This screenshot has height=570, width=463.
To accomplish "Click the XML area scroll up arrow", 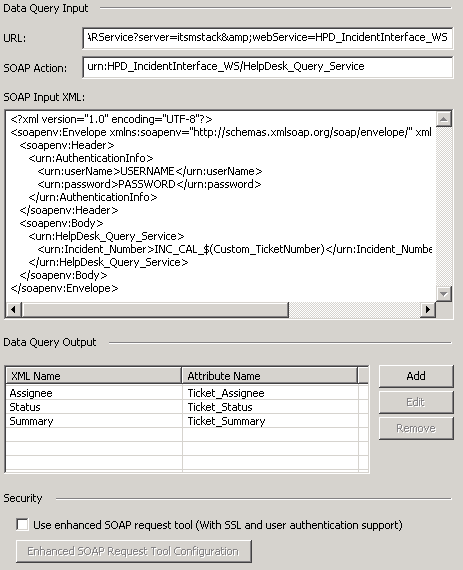I will pyautogui.click(x=444, y=119).
